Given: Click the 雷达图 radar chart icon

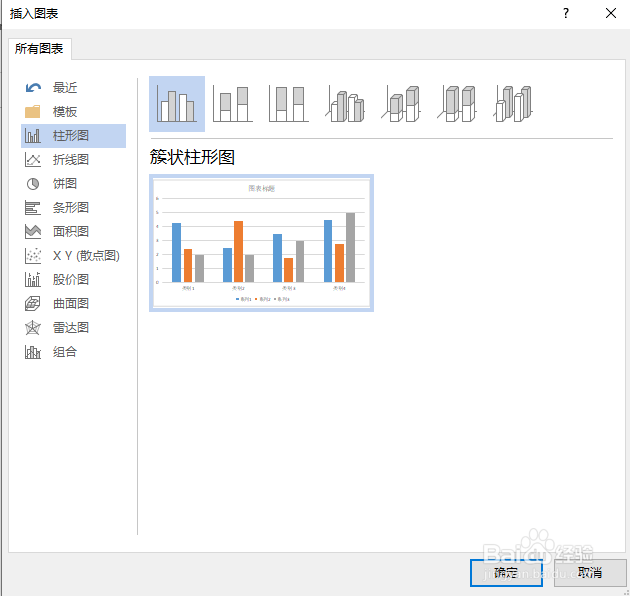Looking at the screenshot, I should 33,328.
